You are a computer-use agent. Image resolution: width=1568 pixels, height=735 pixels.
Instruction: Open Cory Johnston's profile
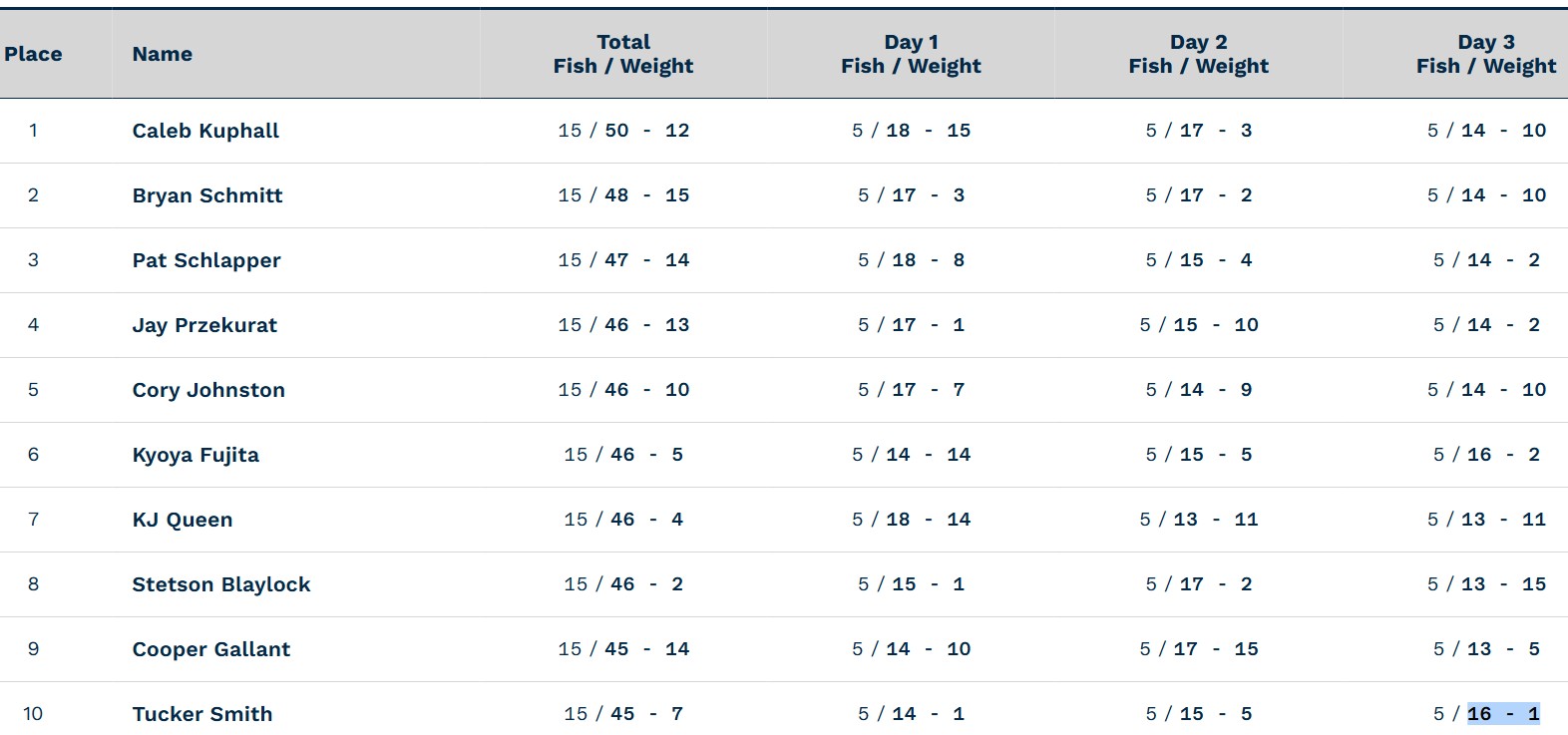tap(208, 390)
